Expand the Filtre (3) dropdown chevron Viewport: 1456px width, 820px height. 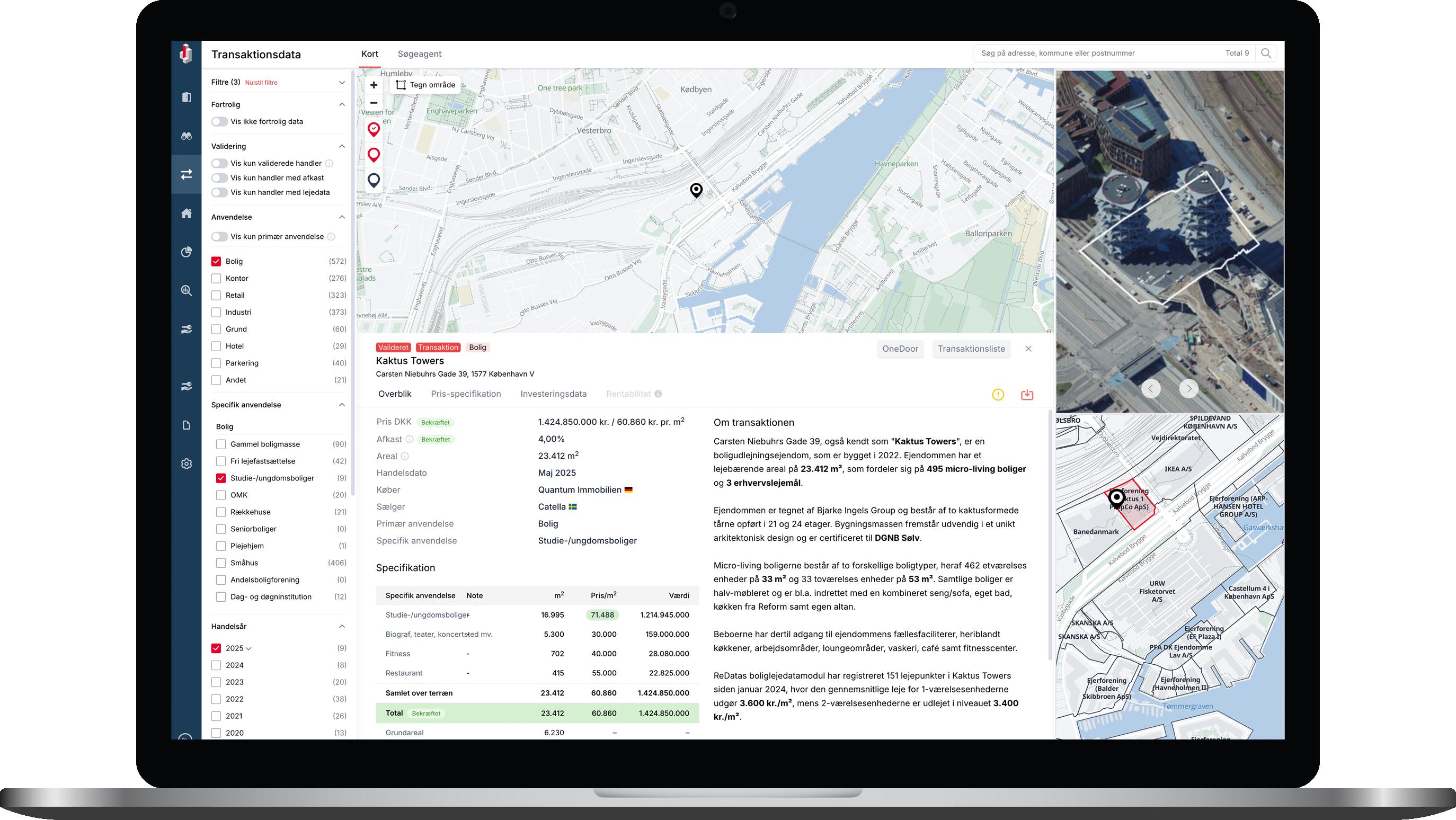(x=341, y=83)
